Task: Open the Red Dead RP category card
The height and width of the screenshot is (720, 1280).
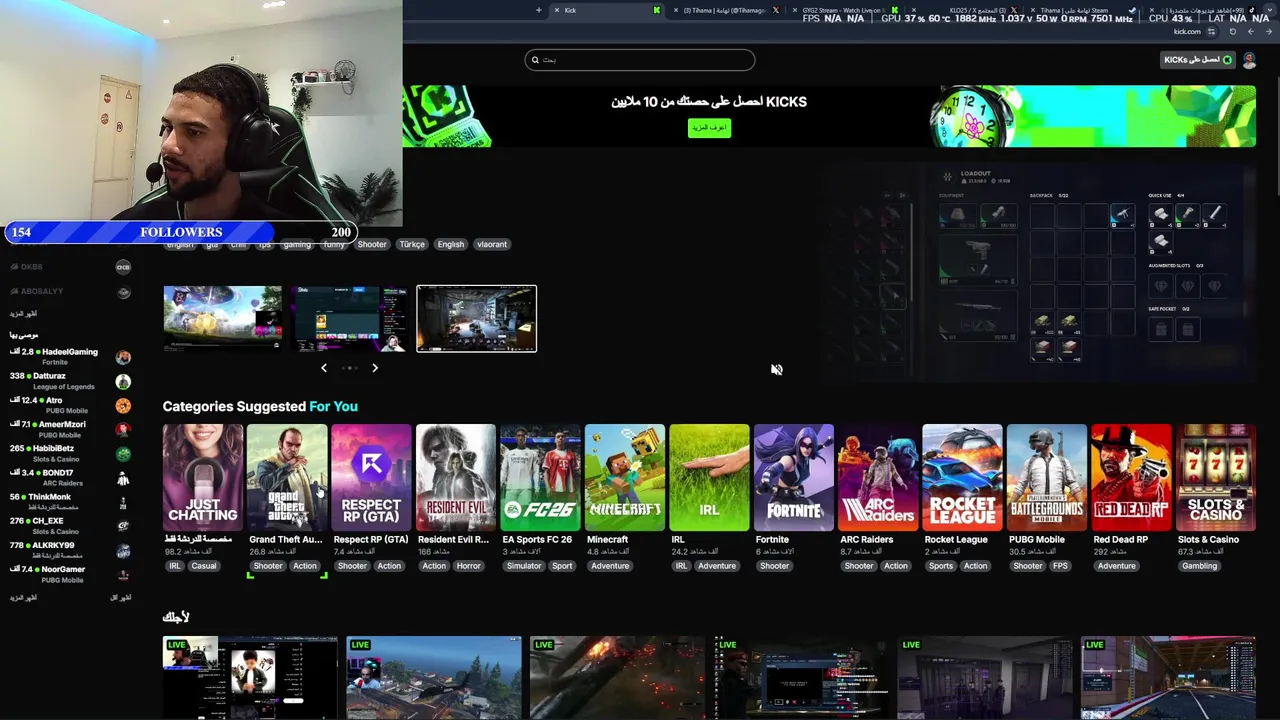Action: click(1131, 478)
